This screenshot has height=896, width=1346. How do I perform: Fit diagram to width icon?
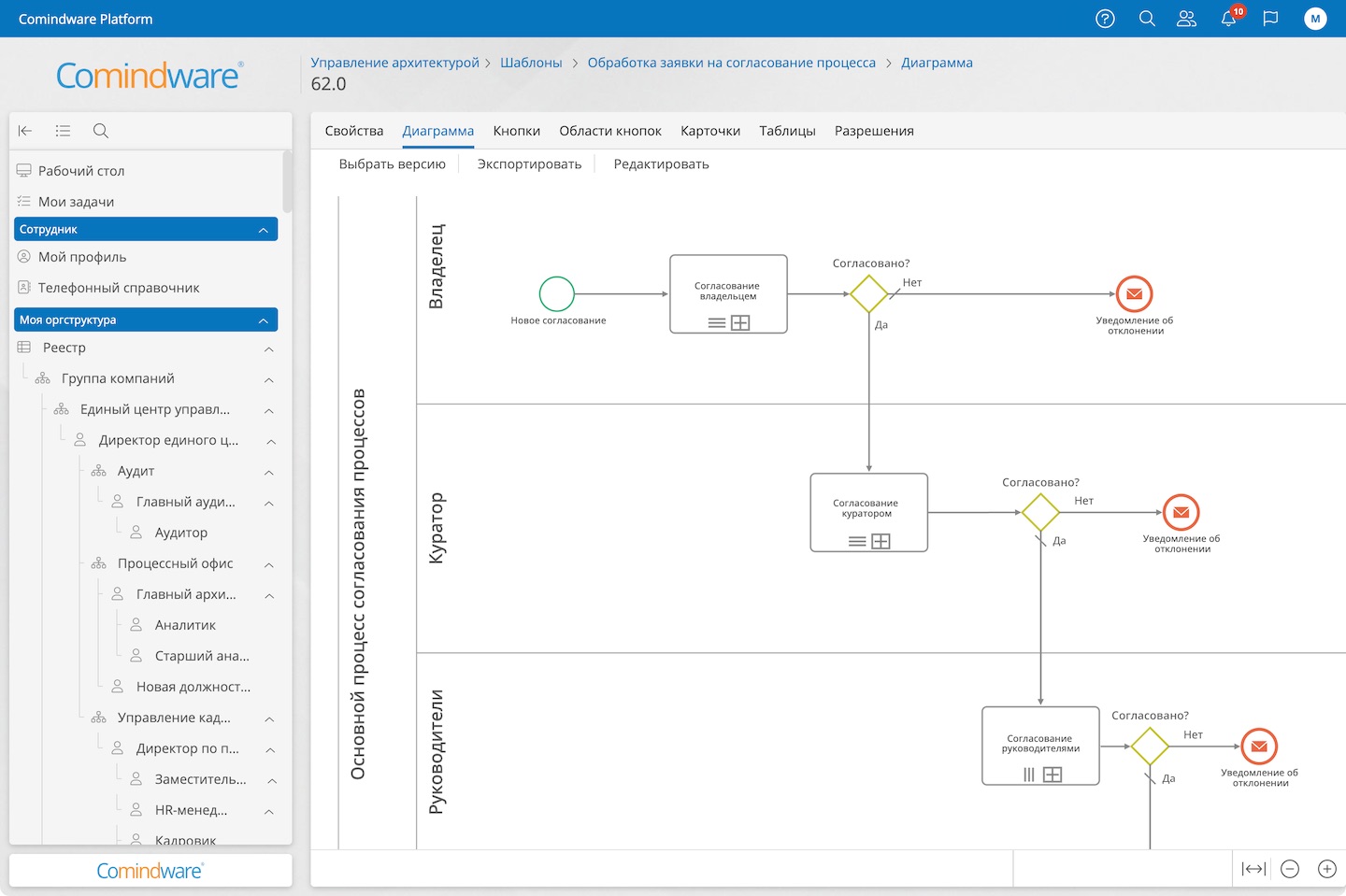click(x=1253, y=869)
